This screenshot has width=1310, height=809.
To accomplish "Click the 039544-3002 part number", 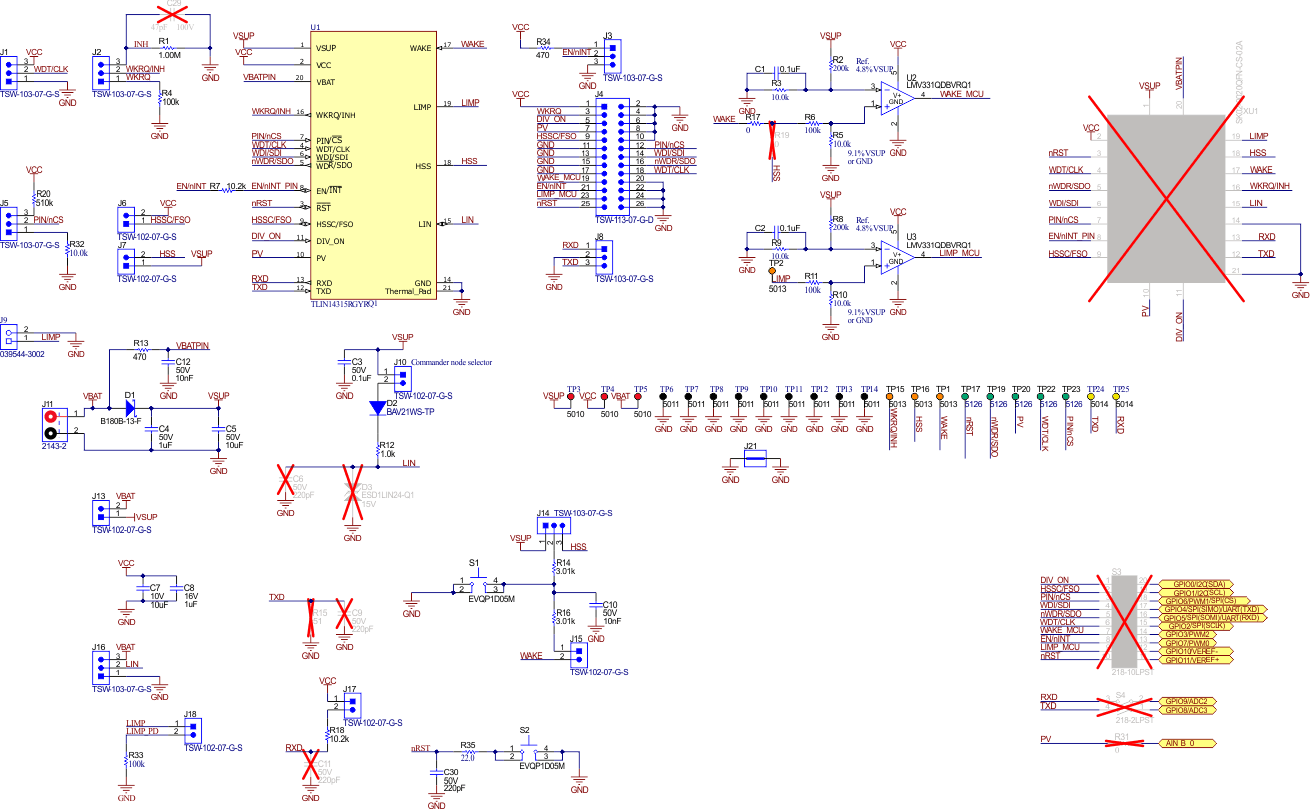I will 22,354.
